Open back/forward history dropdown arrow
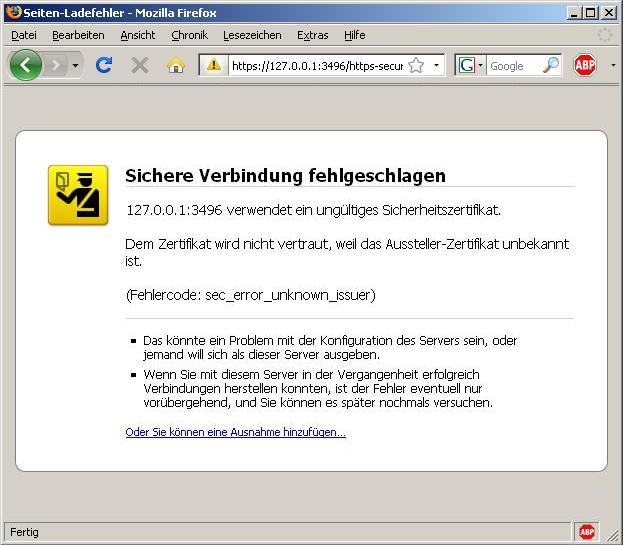623x545 pixels. pyautogui.click(x=76, y=66)
